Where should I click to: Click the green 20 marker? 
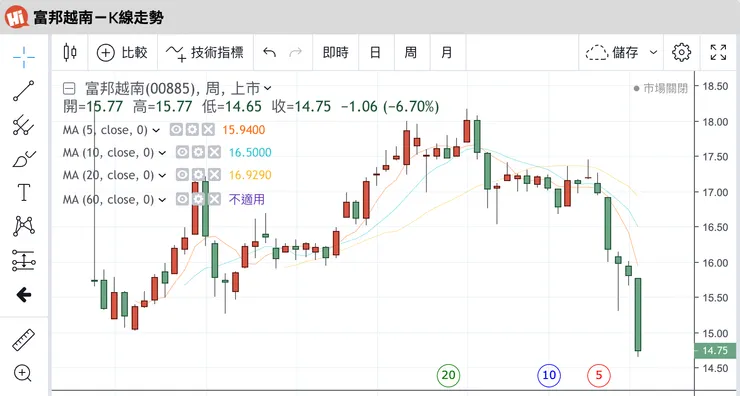pos(448,375)
